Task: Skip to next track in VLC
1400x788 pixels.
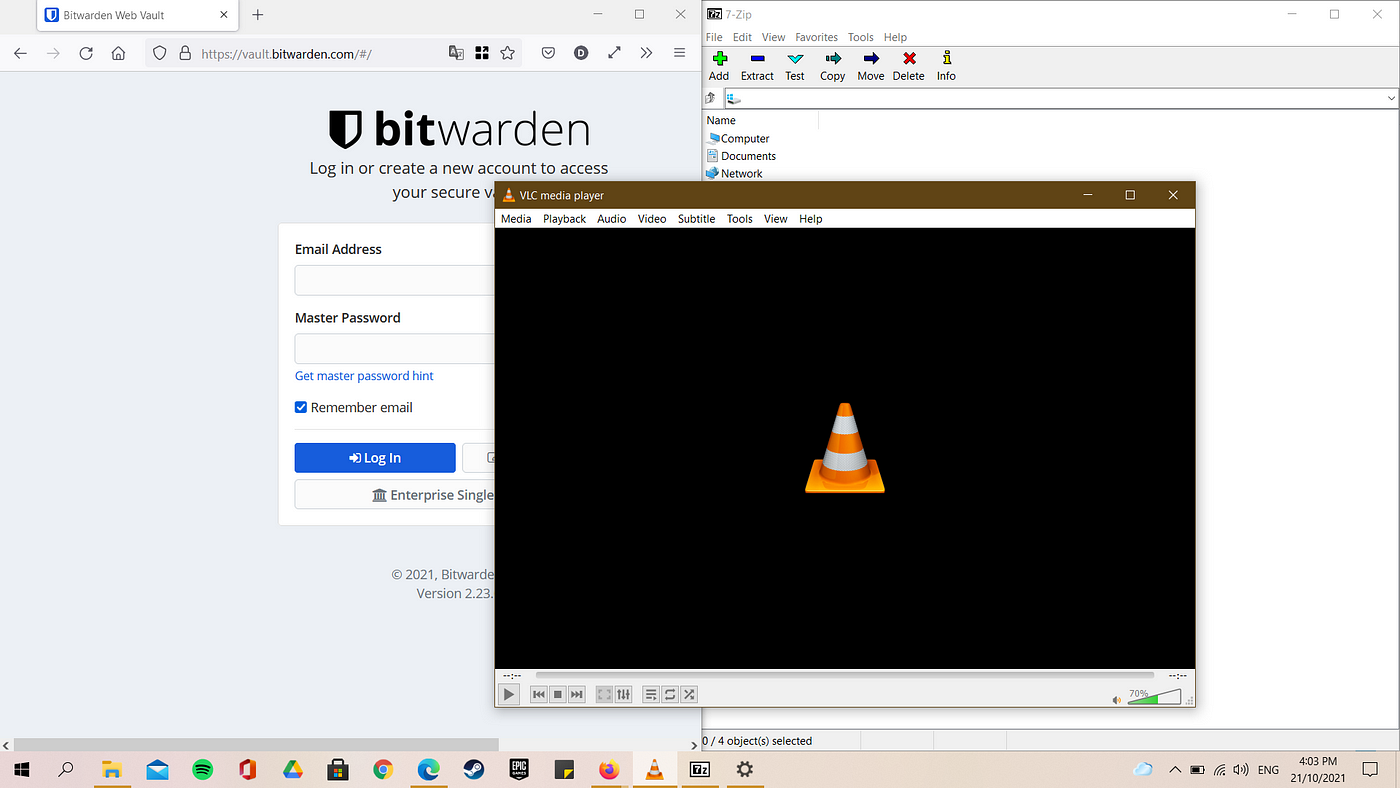Action: (577, 694)
